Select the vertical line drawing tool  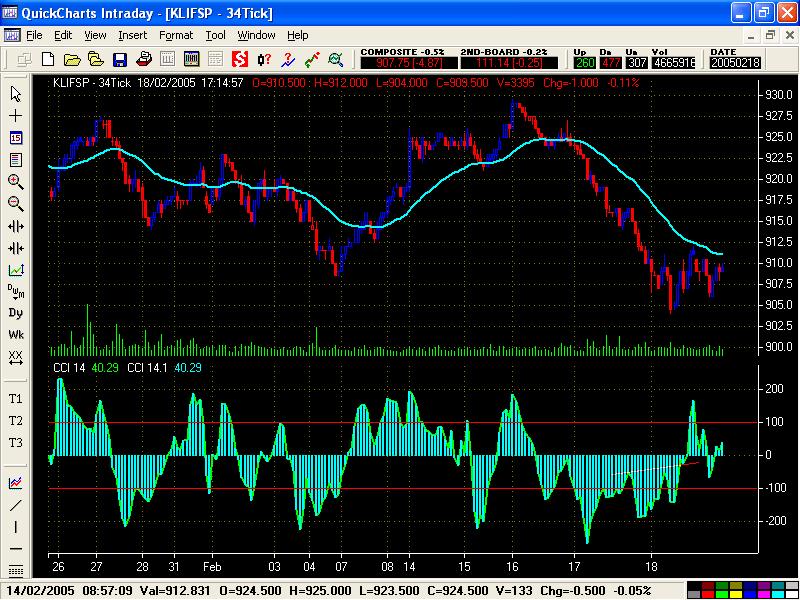[16, 527]
